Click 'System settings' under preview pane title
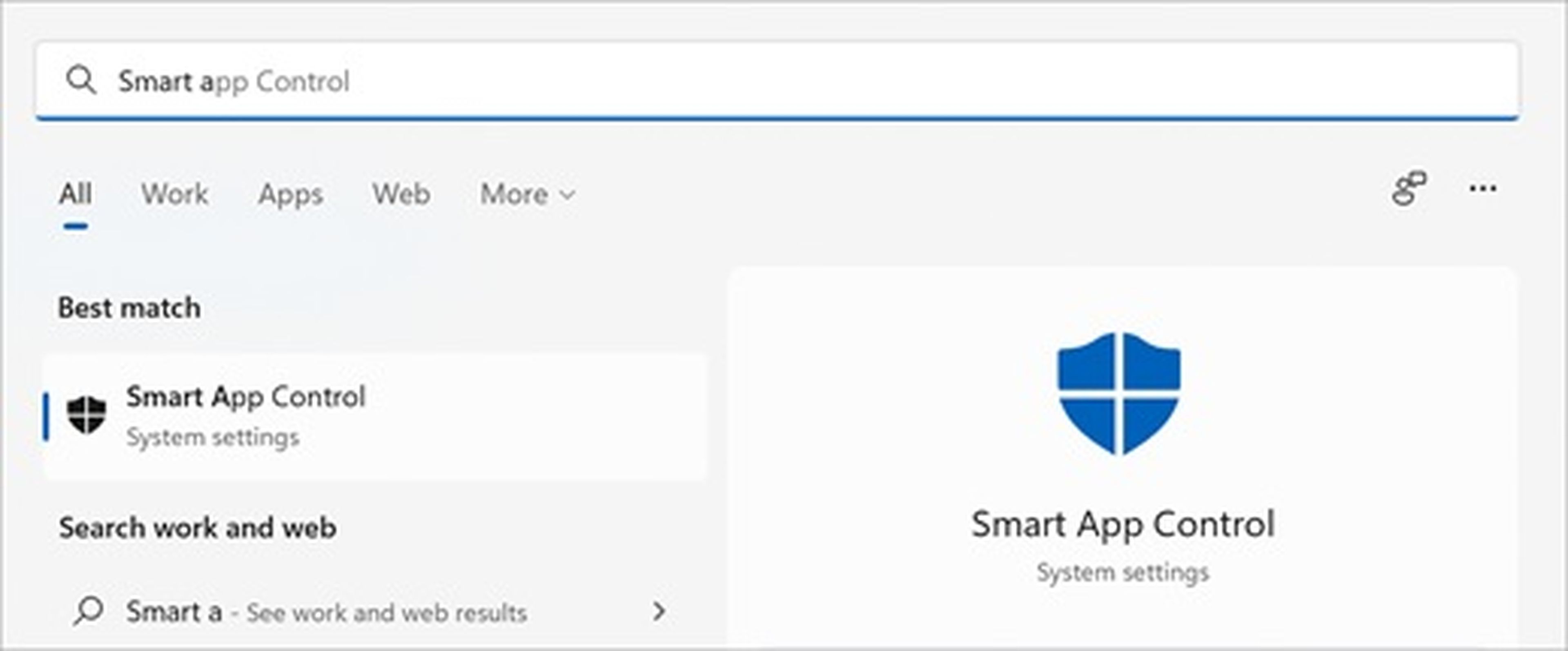 1123,573
